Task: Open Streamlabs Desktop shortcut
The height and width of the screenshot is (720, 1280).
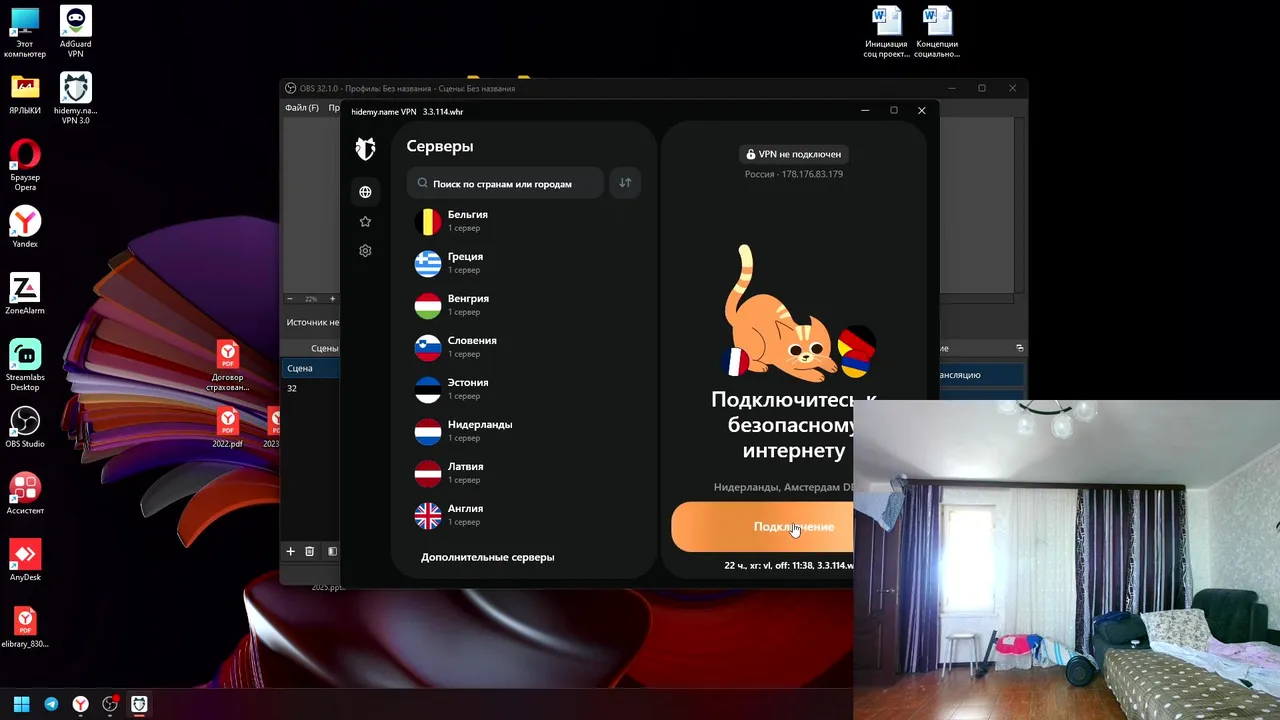Action: tap(25, 365)
